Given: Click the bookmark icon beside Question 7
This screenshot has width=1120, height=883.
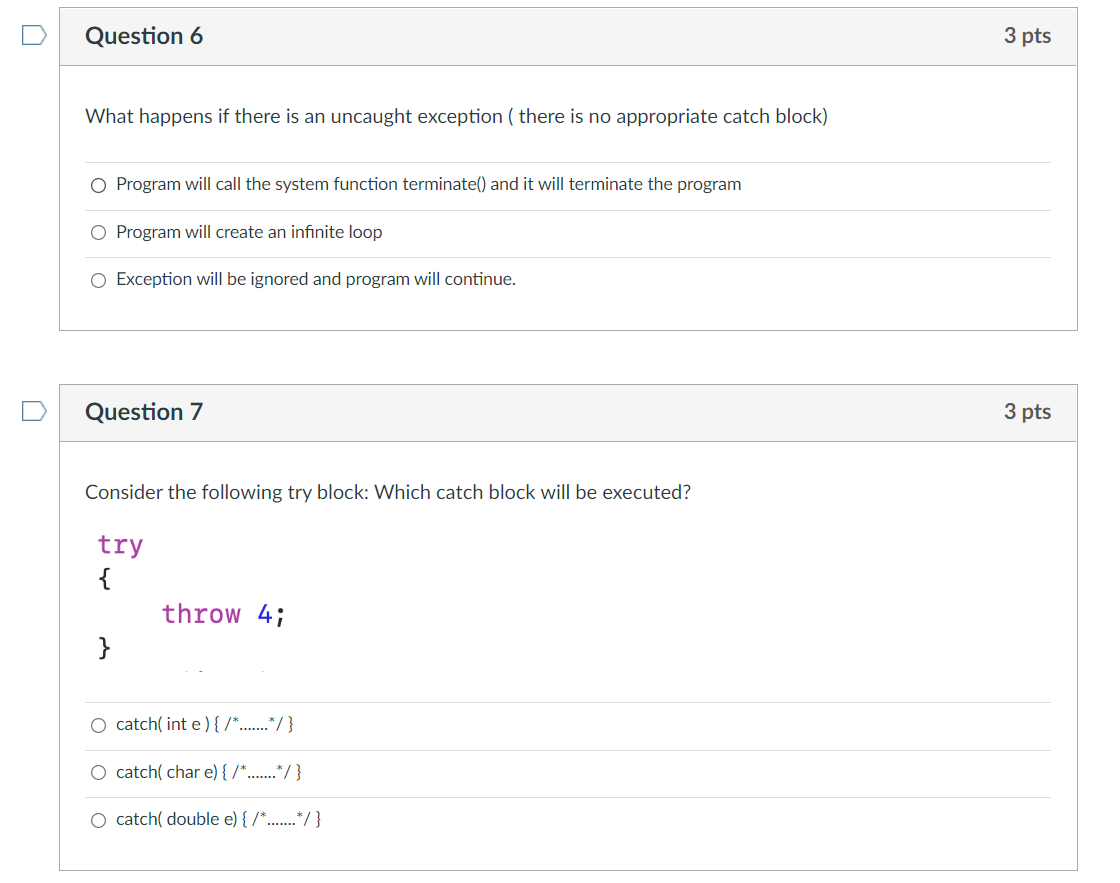Looking at the screenshot, I should point(31,409).
